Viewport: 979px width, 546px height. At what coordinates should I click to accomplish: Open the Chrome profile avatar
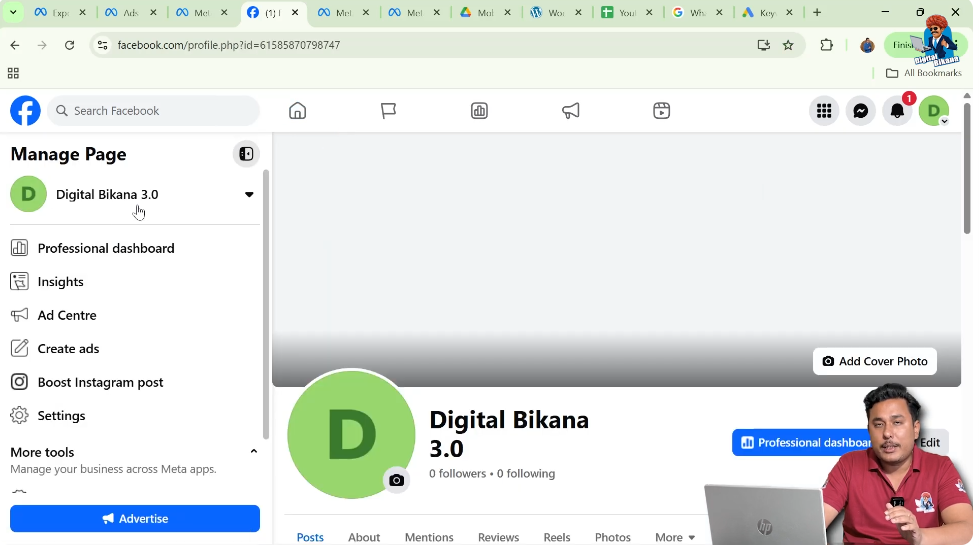click(x=867, y=45)
